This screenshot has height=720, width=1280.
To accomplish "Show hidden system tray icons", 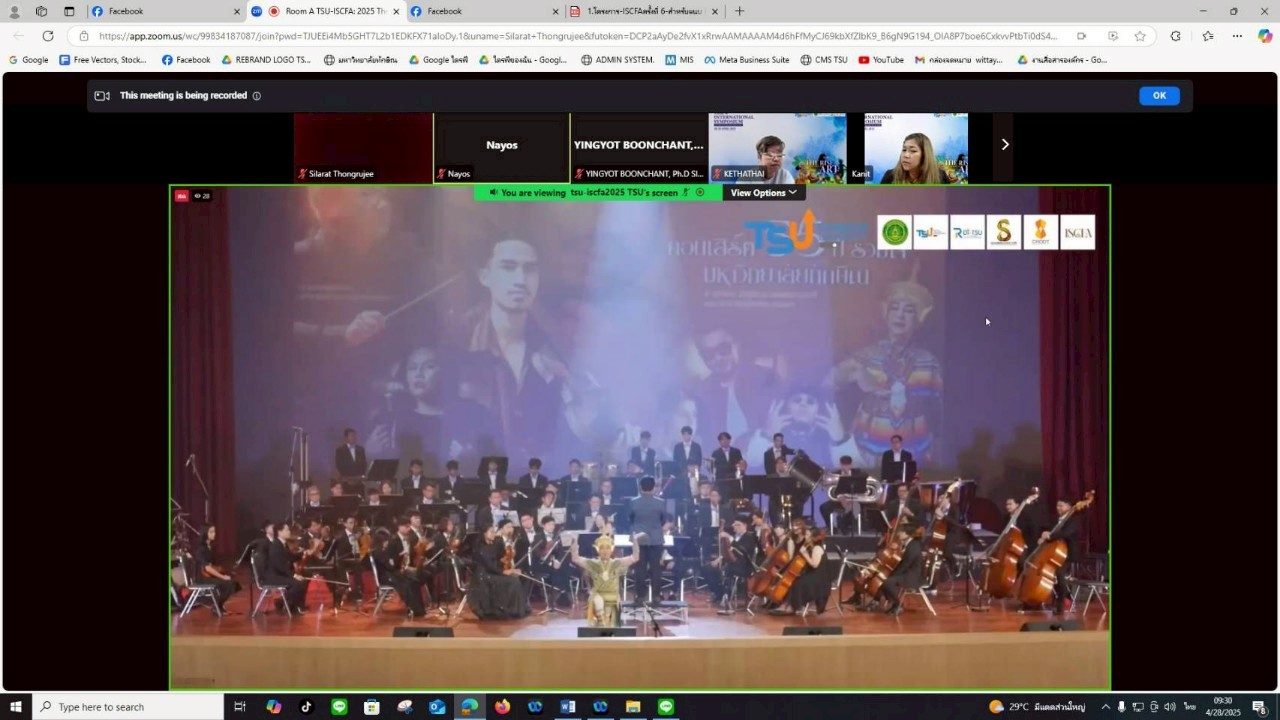I will pyautogui.click(x=1105, y=707).
